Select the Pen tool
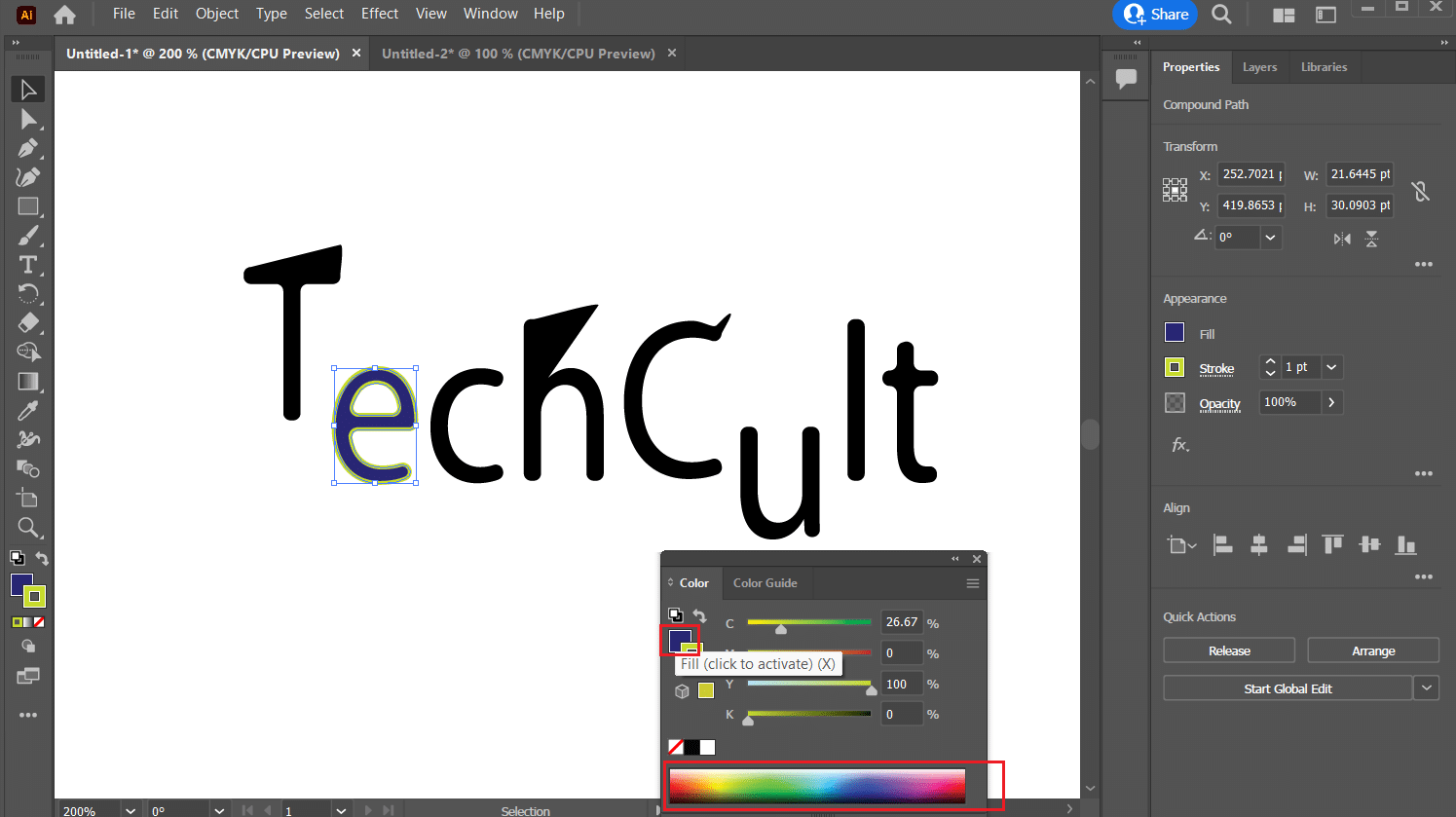This screenshot has height=817, width=1456. [27, 147]
